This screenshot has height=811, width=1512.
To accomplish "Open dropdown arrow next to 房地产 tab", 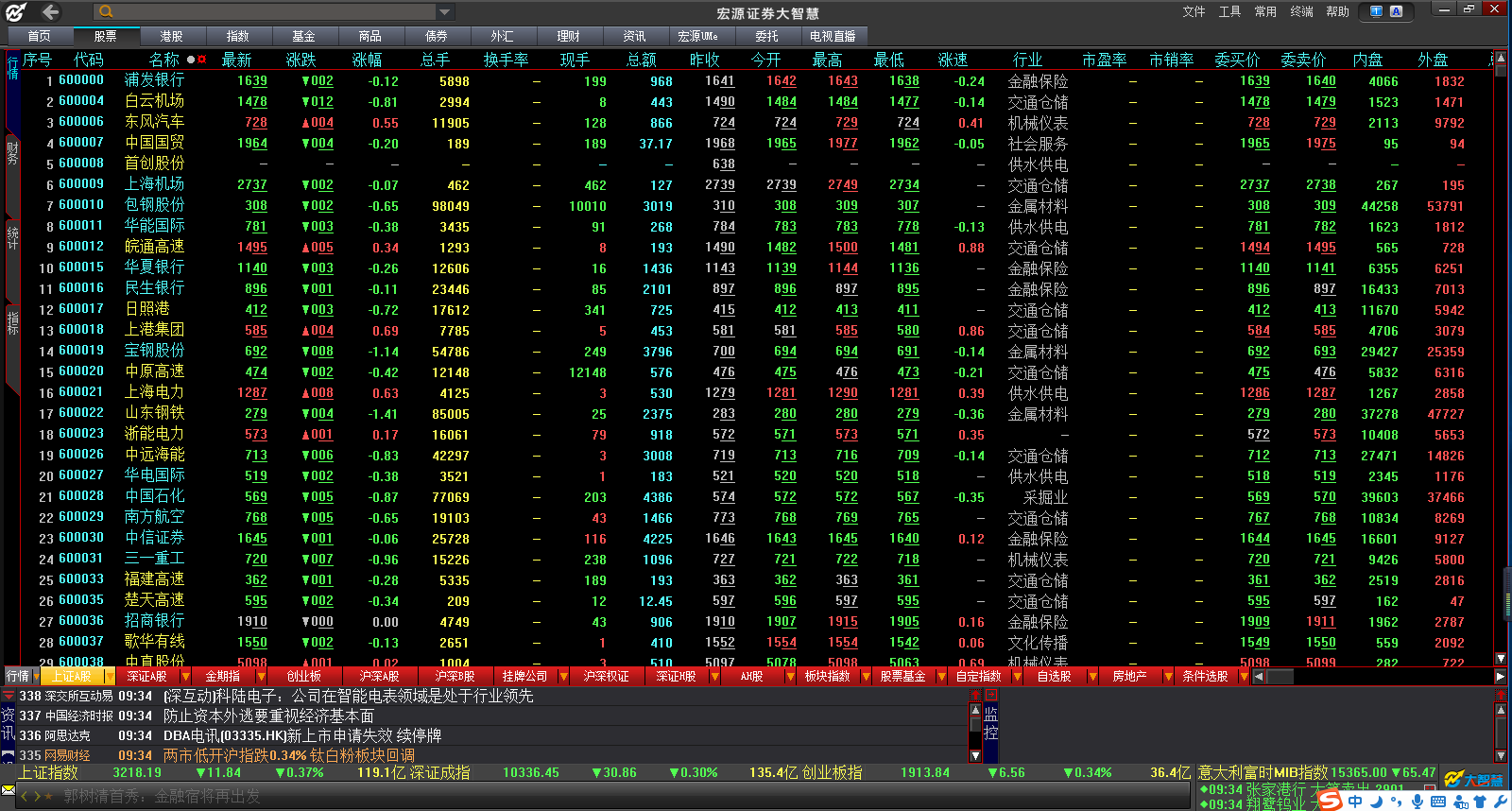I will 1168,677.
